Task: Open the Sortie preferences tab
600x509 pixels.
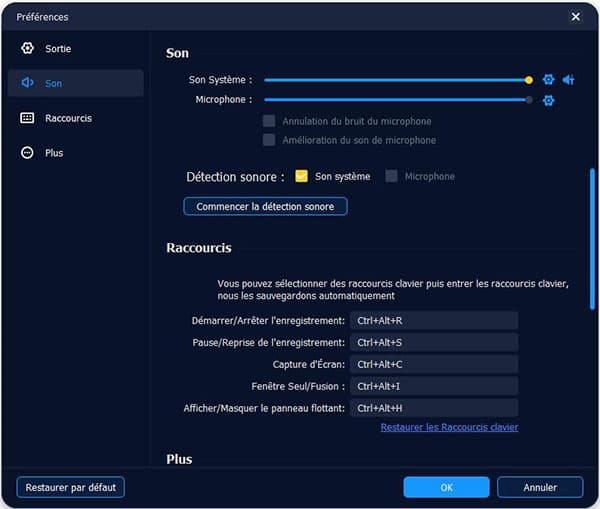Action: point(58,48)
